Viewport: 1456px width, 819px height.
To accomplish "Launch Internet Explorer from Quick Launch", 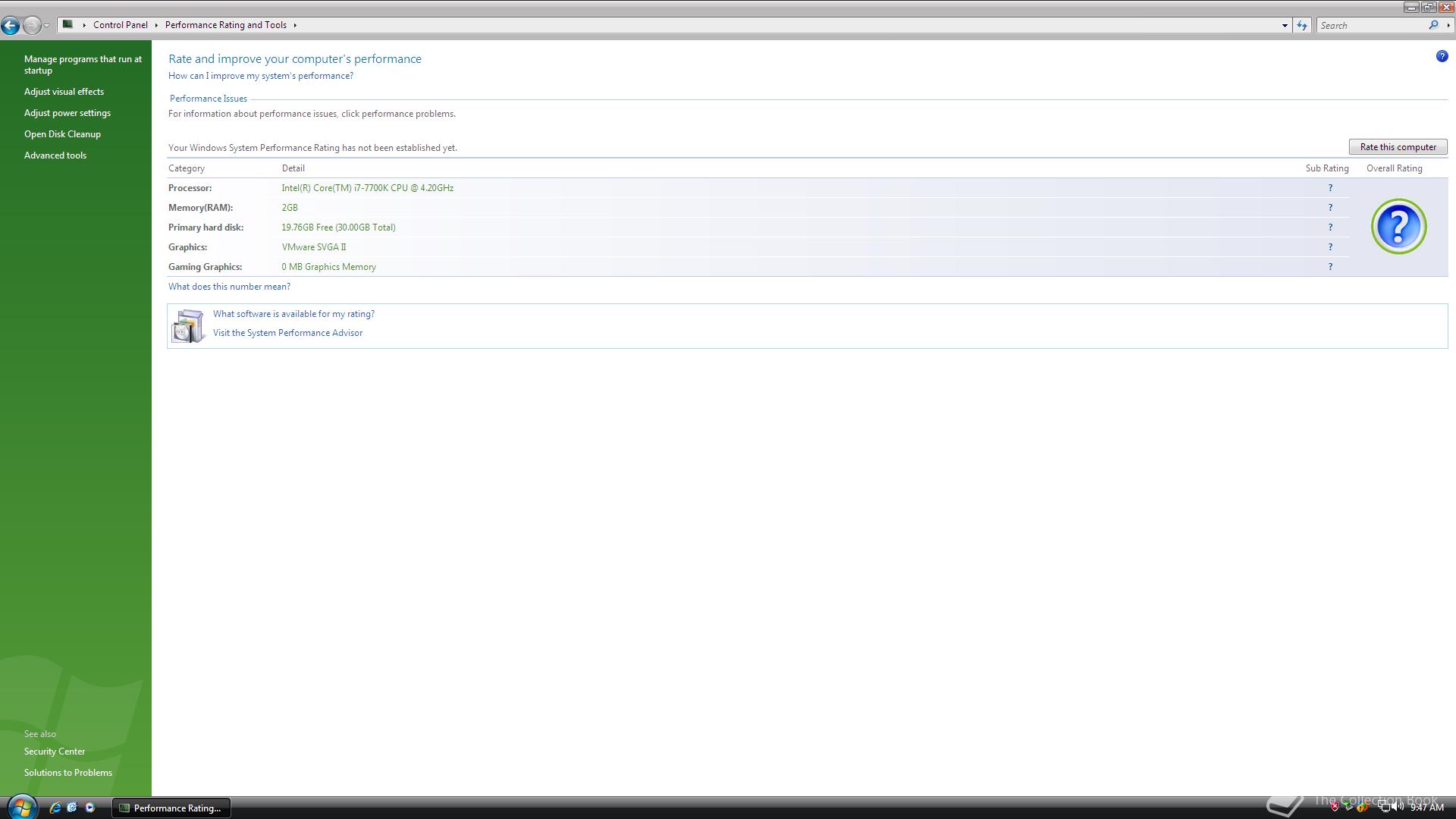I will point(55,808).
